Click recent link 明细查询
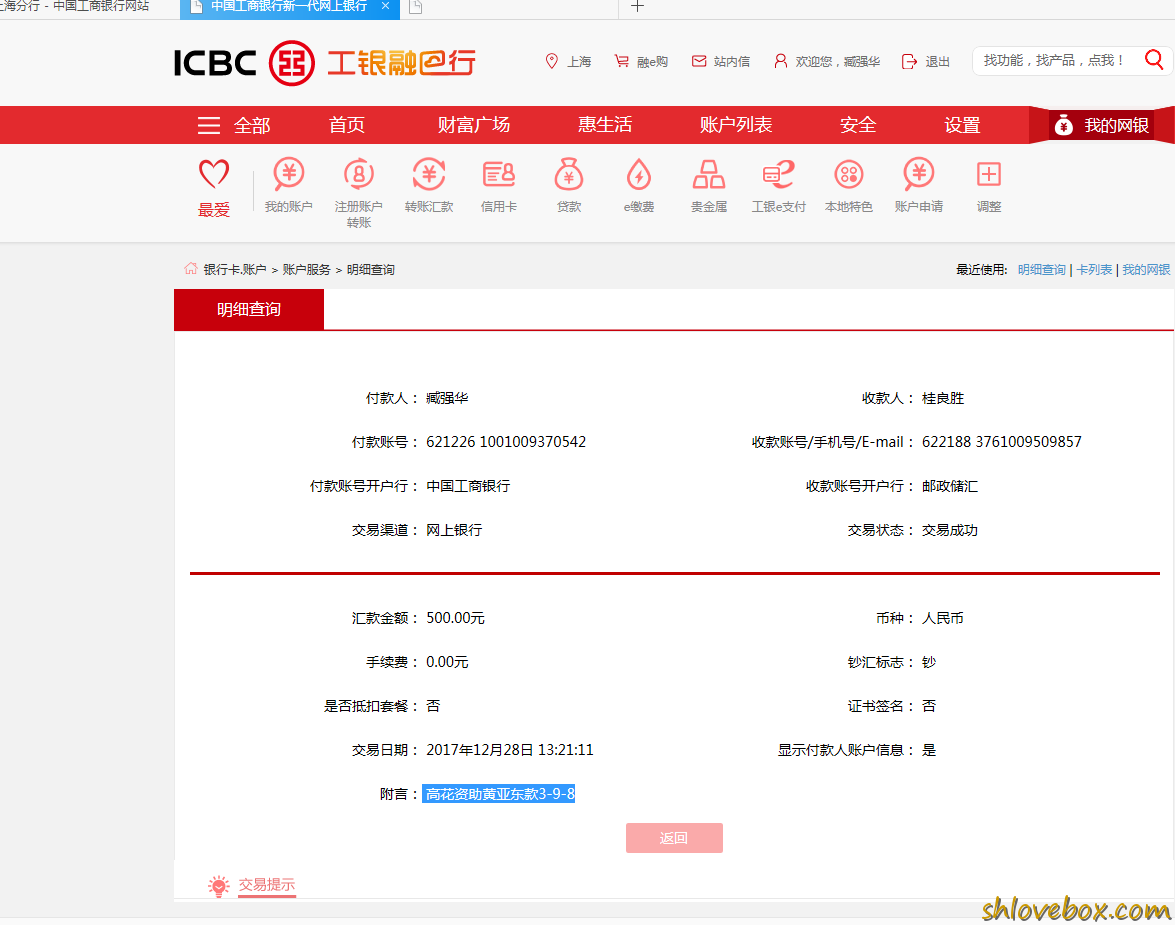 click(1041, 270)
